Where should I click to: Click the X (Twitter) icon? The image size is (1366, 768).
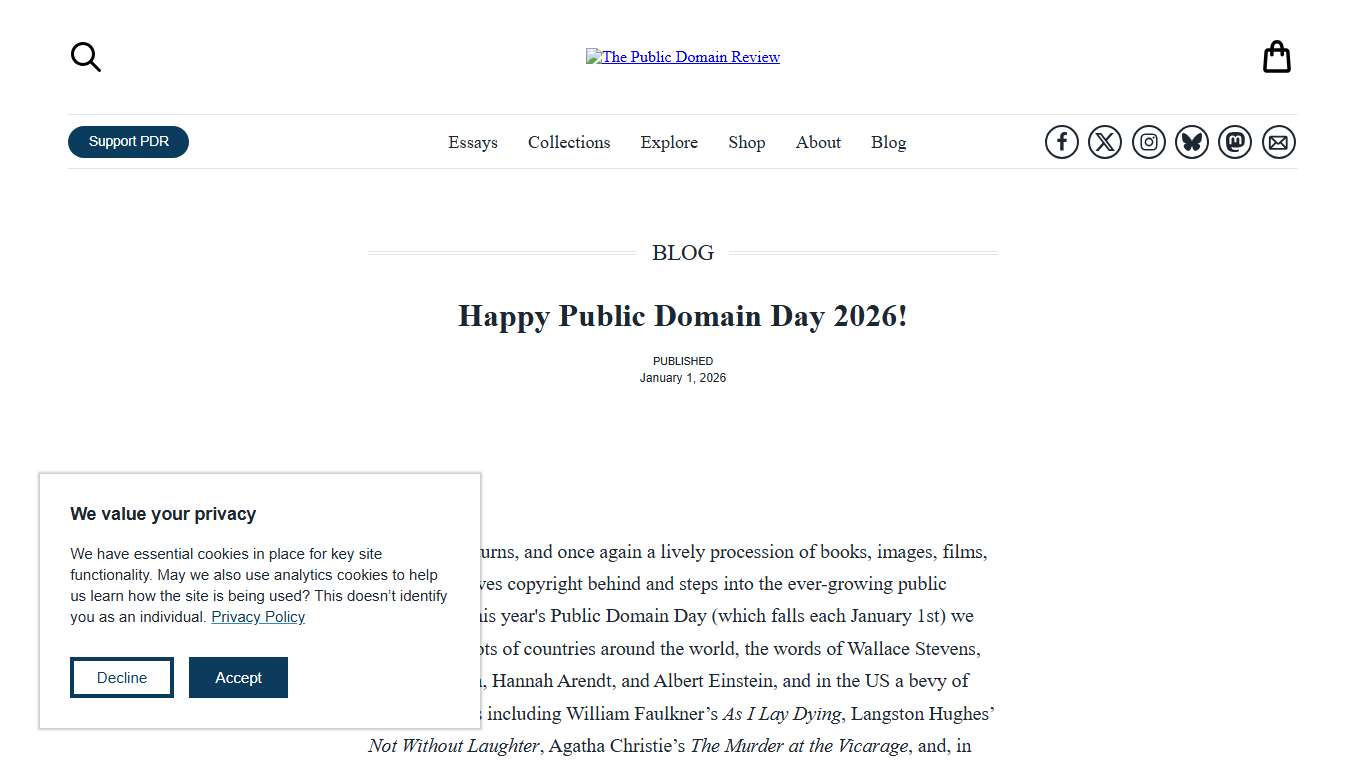point(1105,142)
